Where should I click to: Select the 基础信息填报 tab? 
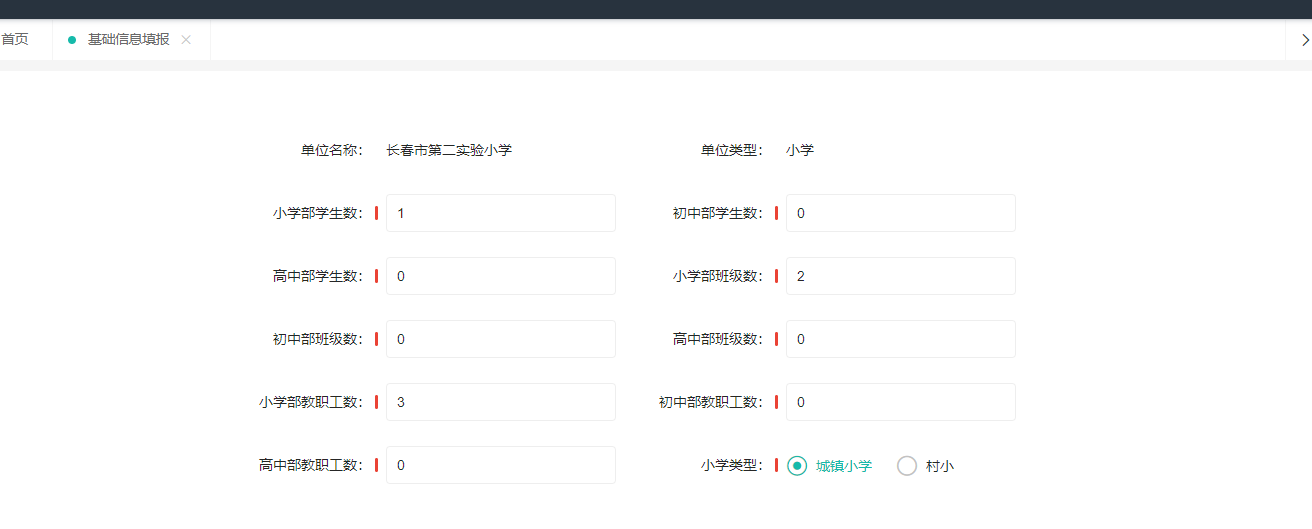[x=129, y=39]
